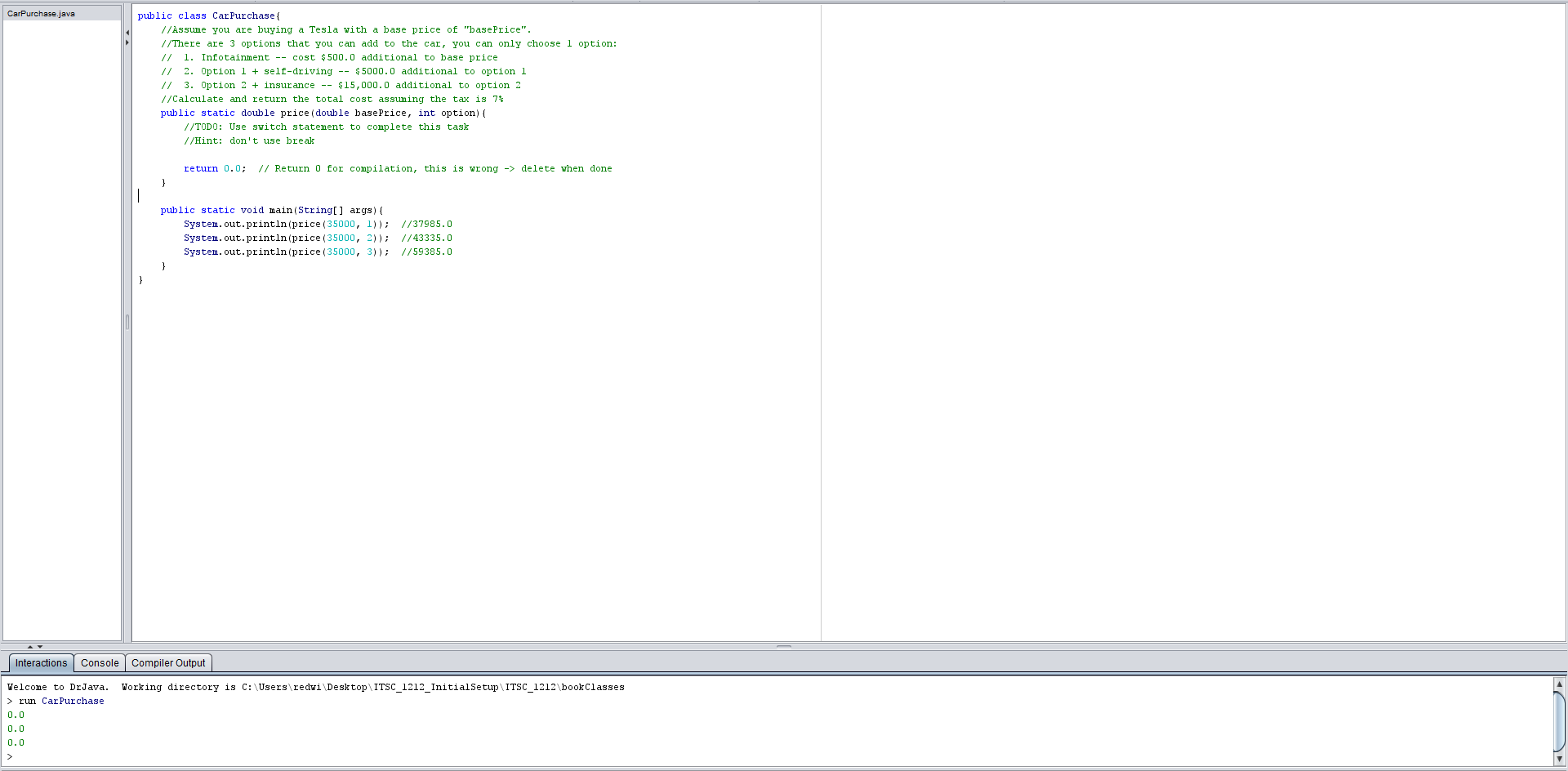Viewport: 1568px width, 771px height.
Task: Click the '1. Infotainment' comment line
Action: (x=329, y=57)
